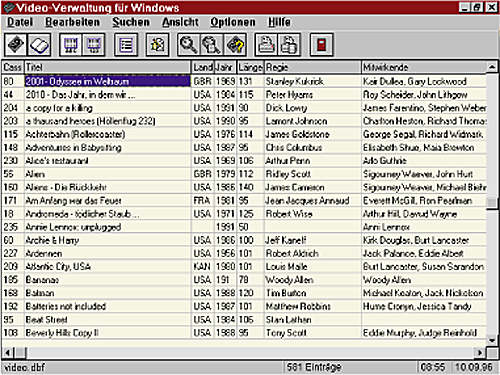This screenshot has width=500, height=375.
Task: Open the Suchen menu
Action: point(131,22)
